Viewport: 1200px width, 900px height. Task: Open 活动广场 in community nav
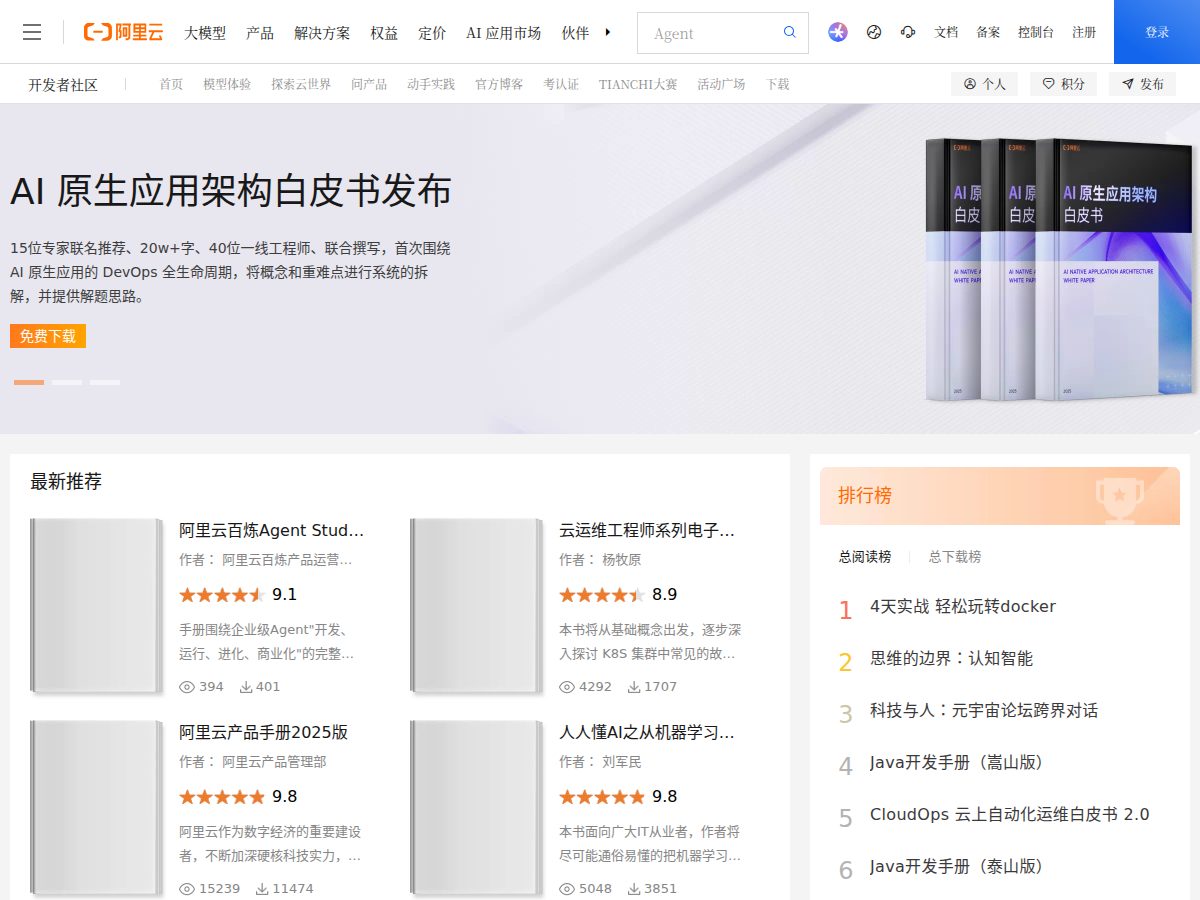pyautogui.click(x=721, y=84)
